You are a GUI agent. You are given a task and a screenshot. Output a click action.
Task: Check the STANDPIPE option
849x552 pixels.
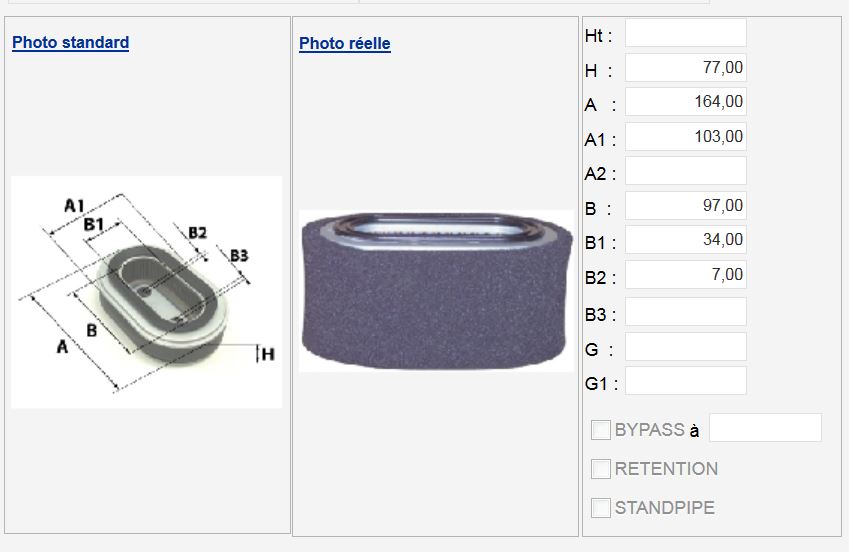tap(601, 508)
